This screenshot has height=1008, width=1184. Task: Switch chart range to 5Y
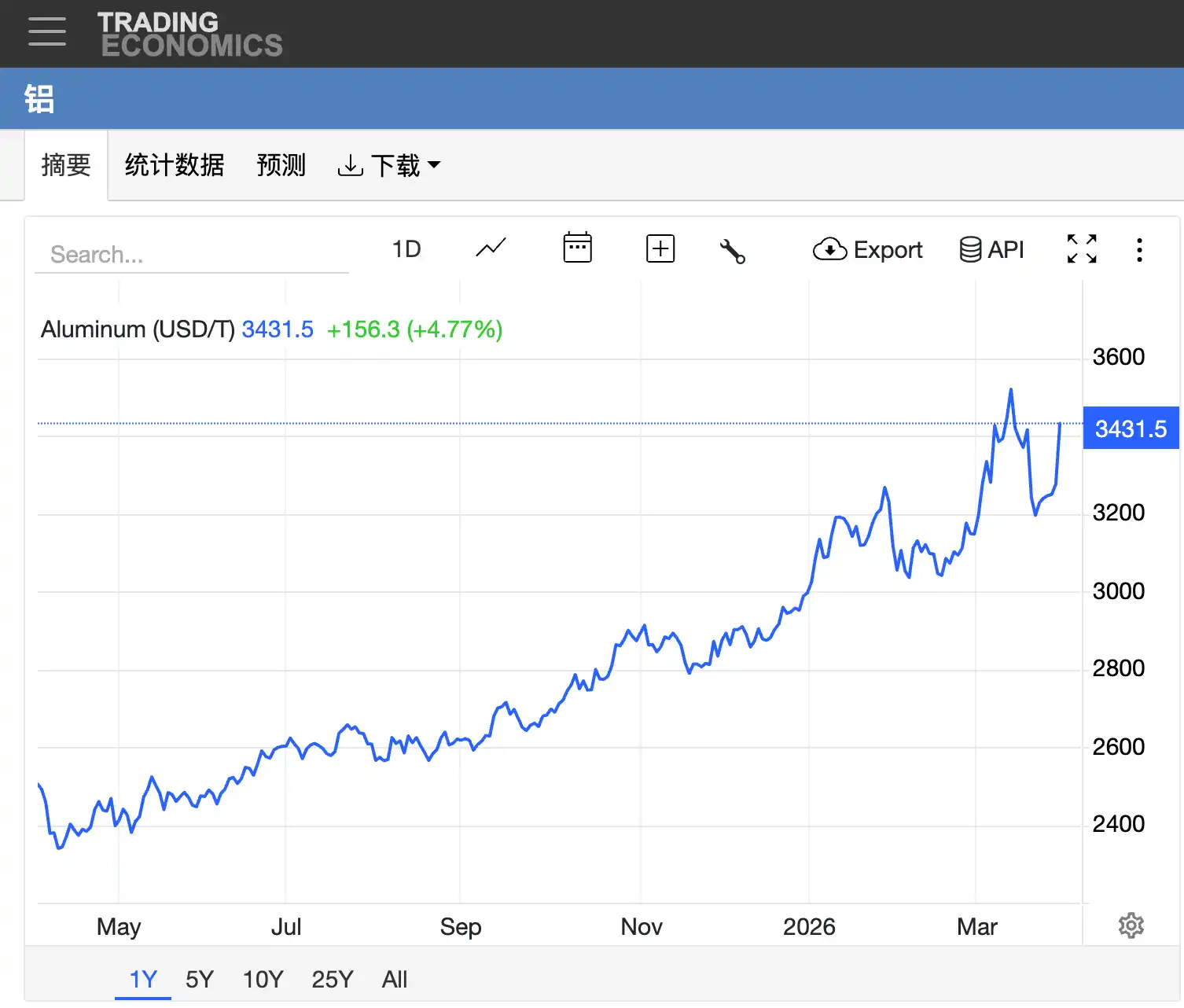200,979
